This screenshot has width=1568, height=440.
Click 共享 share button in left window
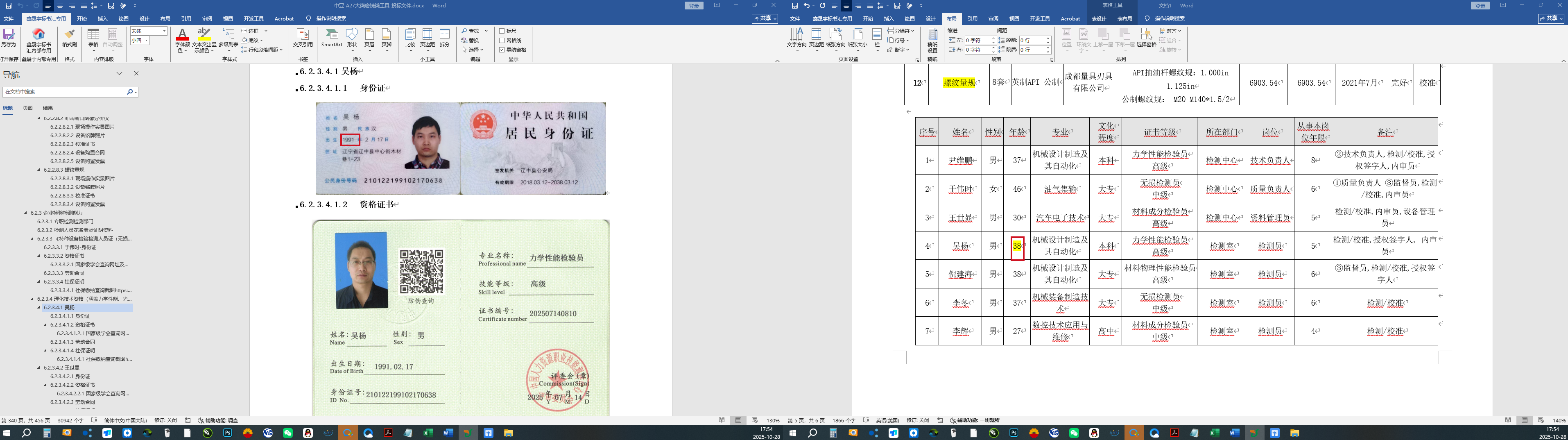tap(765, 19)
